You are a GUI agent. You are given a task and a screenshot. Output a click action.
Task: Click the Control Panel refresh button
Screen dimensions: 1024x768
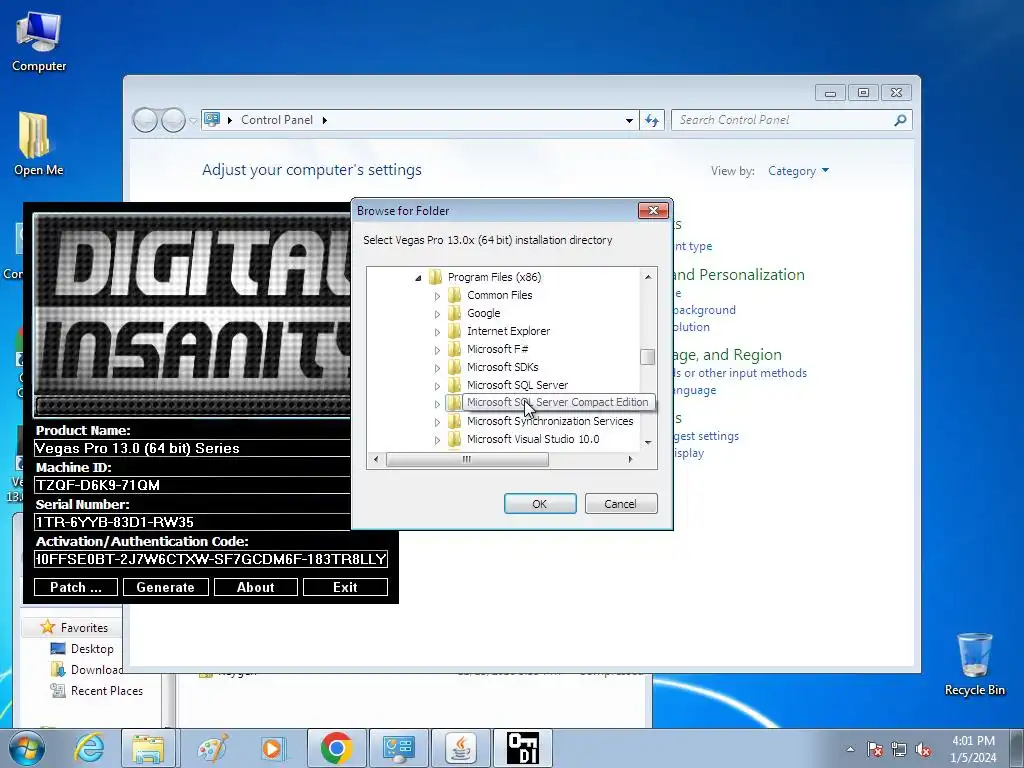pos(651,120)
